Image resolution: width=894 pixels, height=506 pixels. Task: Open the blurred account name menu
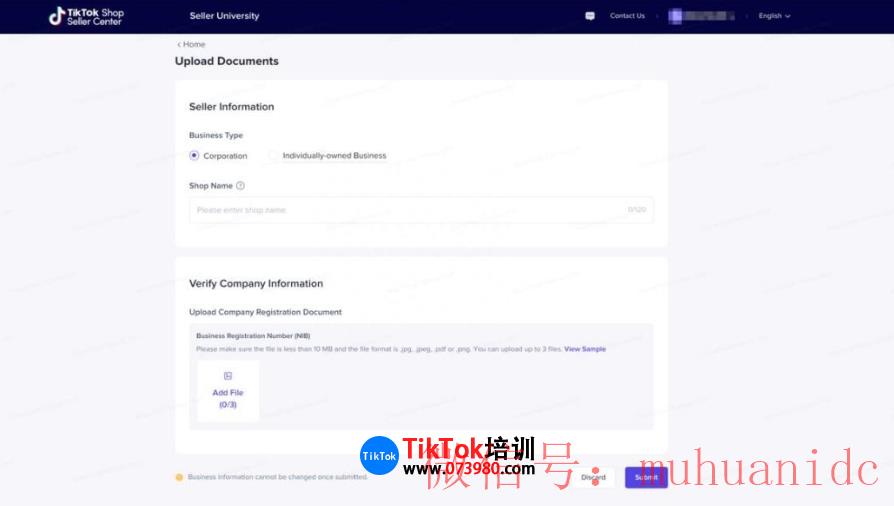[707, 16]
